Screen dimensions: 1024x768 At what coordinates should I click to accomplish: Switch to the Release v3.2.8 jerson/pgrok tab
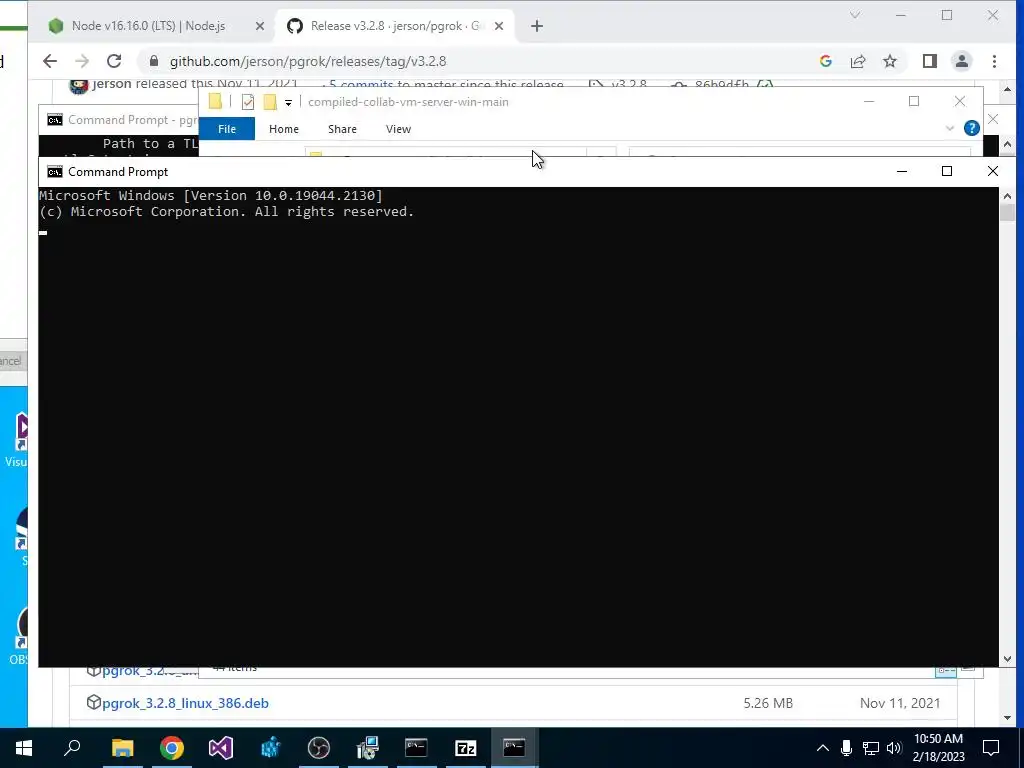(x=394, y=26)
